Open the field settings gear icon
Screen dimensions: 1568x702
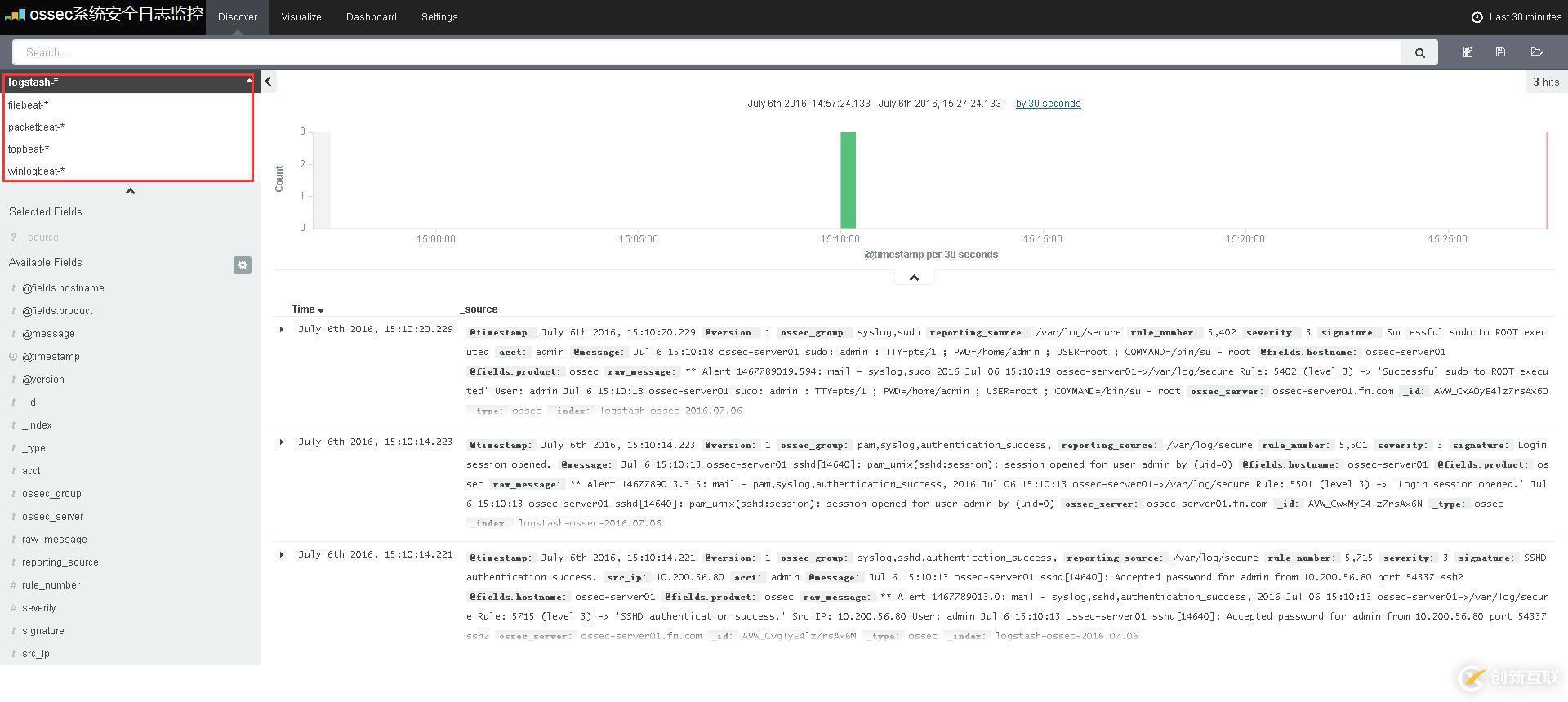click(243, 265)
